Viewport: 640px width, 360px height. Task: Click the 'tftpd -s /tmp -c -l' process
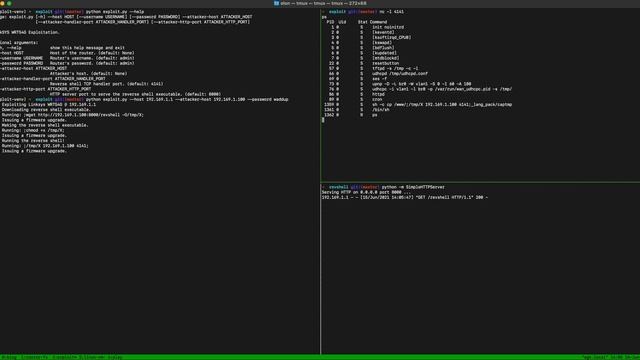pyautogui.click(x=395, y=69)
